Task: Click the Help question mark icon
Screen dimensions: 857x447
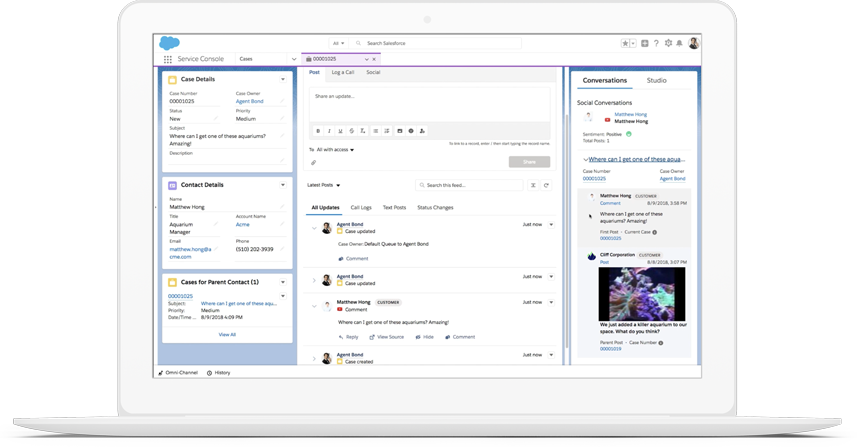Action: coord(656,44)
